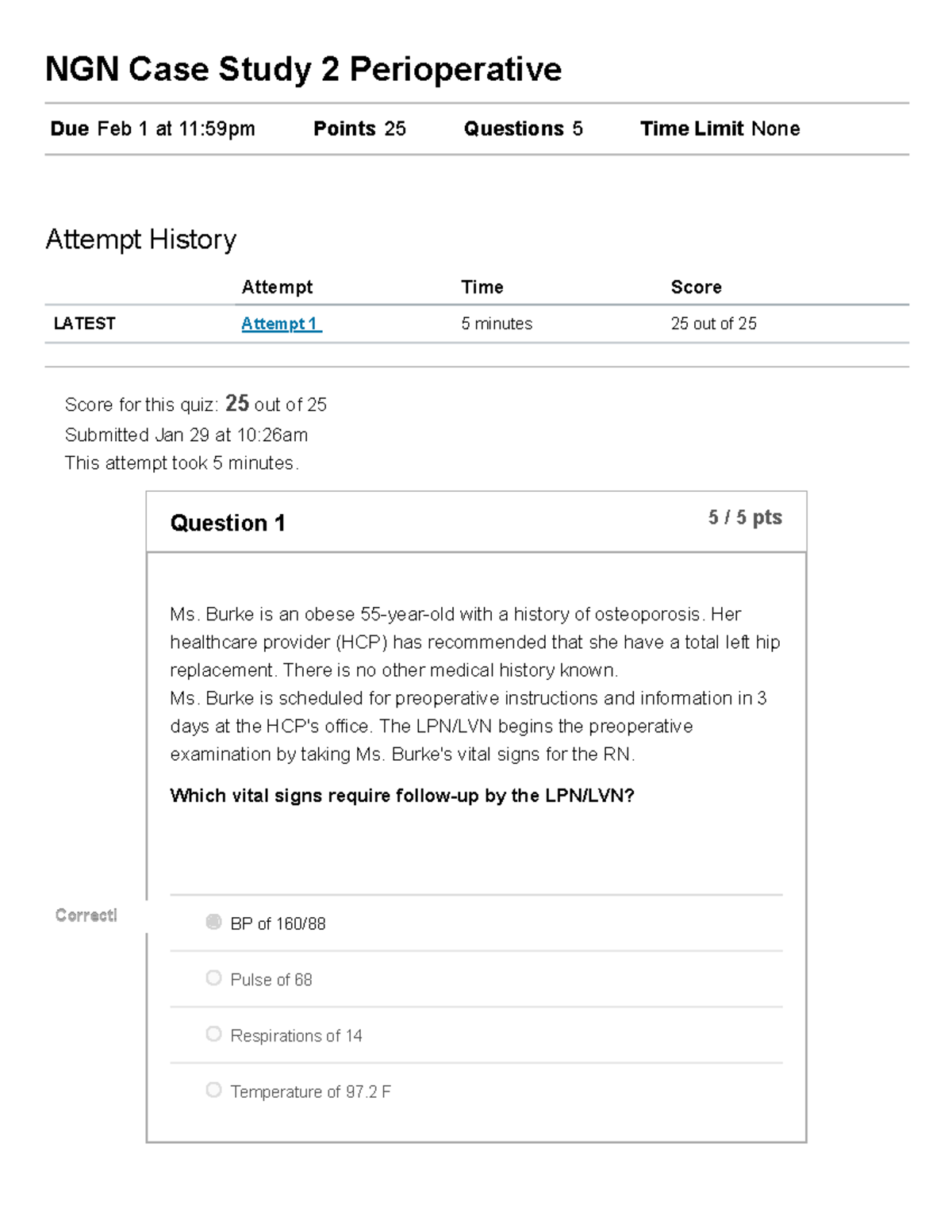Select the radio button for Pulse of 68
This screenshot has width=952, height=1232.
pos(213,978)
